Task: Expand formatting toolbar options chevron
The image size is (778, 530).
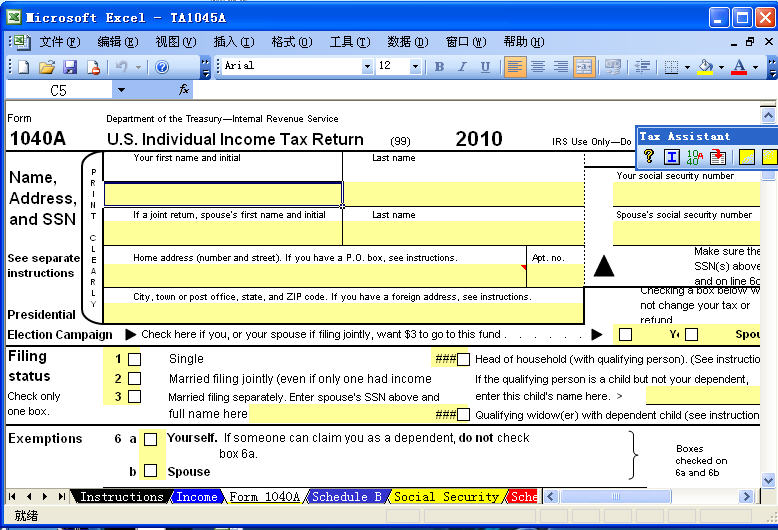Action: pos(772,67)
